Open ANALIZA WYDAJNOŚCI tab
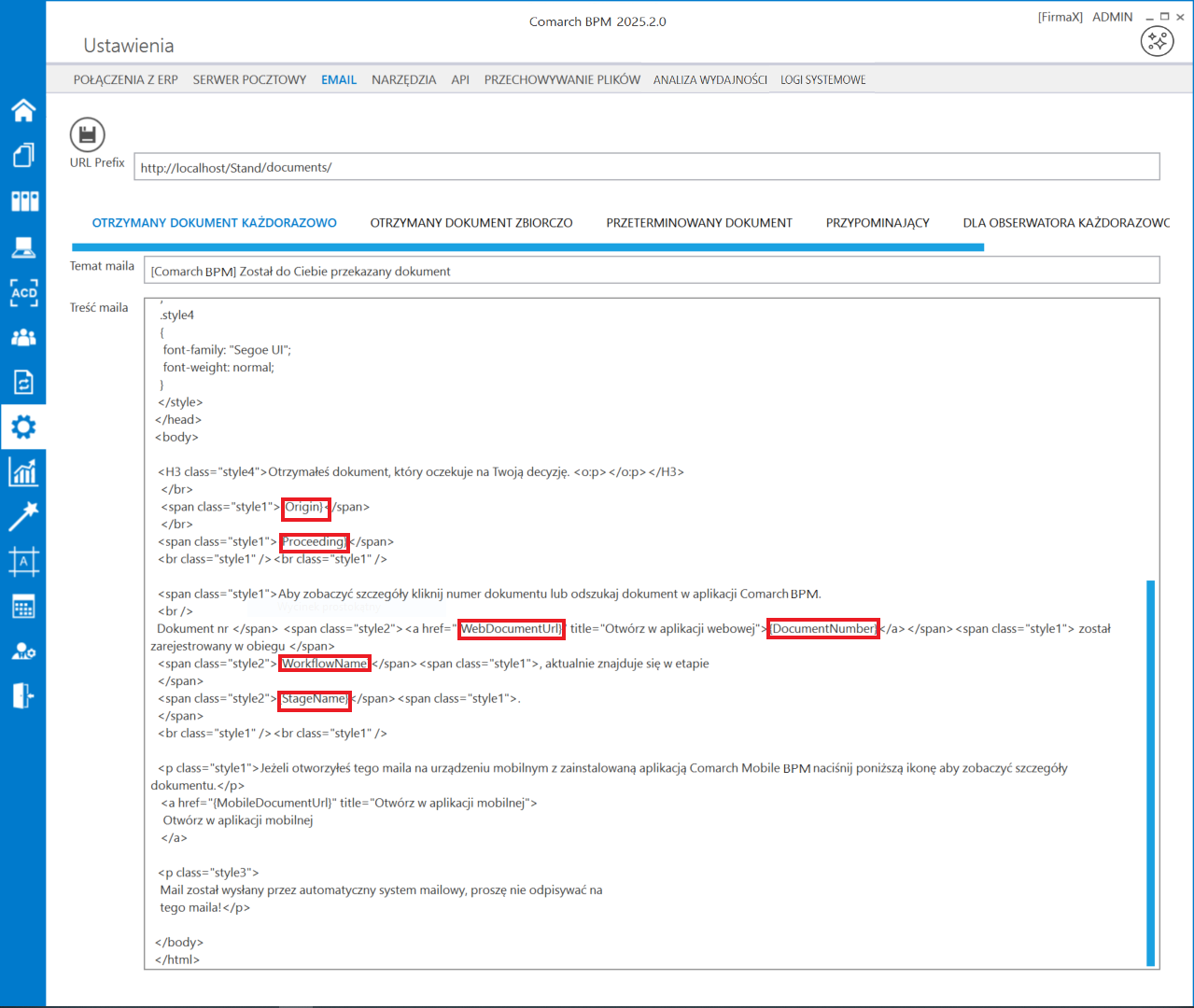This screenshot has width=1194, height=1008. point(710,79)
